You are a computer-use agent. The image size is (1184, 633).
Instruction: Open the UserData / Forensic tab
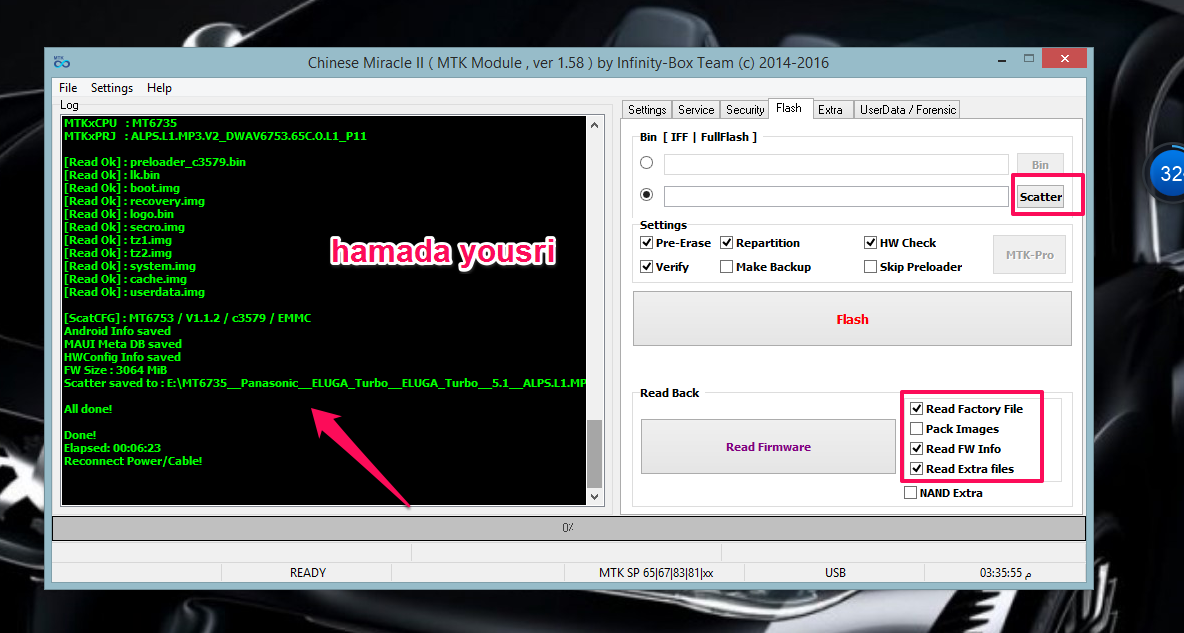coord(908,110)
